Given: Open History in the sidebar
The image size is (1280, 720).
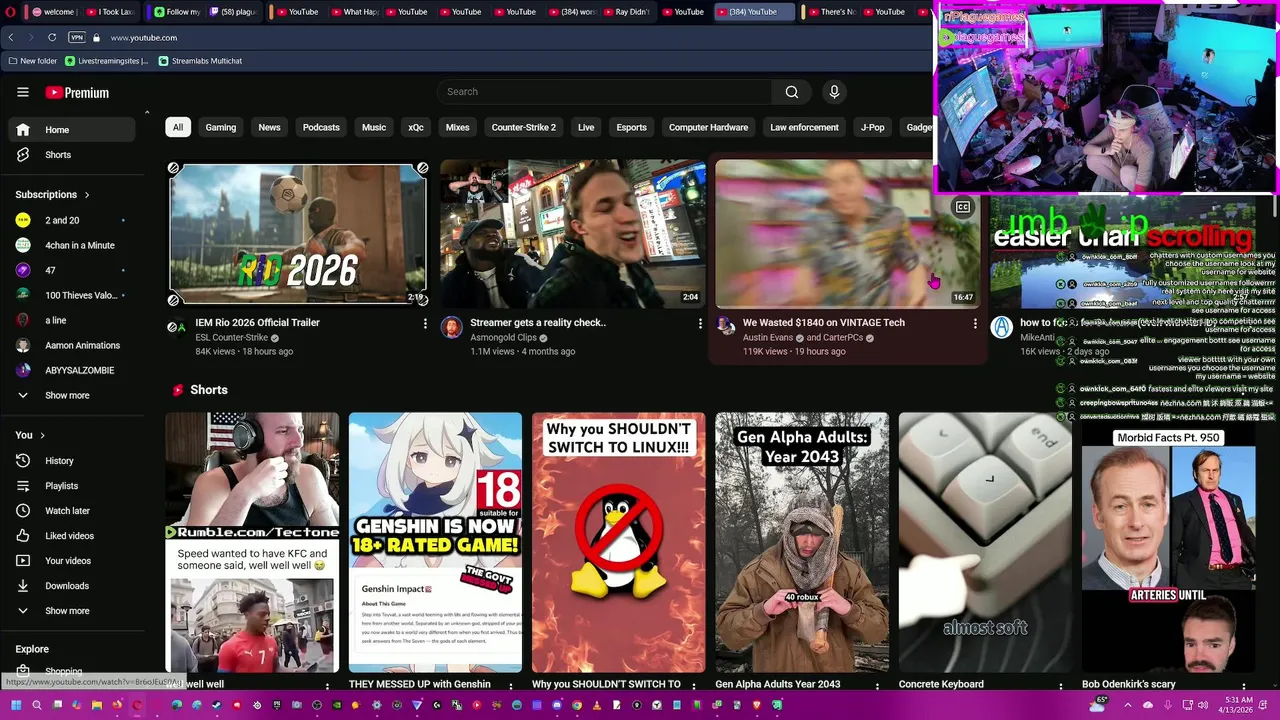Looking at the screenshot, I should click(x=71, y=461).
